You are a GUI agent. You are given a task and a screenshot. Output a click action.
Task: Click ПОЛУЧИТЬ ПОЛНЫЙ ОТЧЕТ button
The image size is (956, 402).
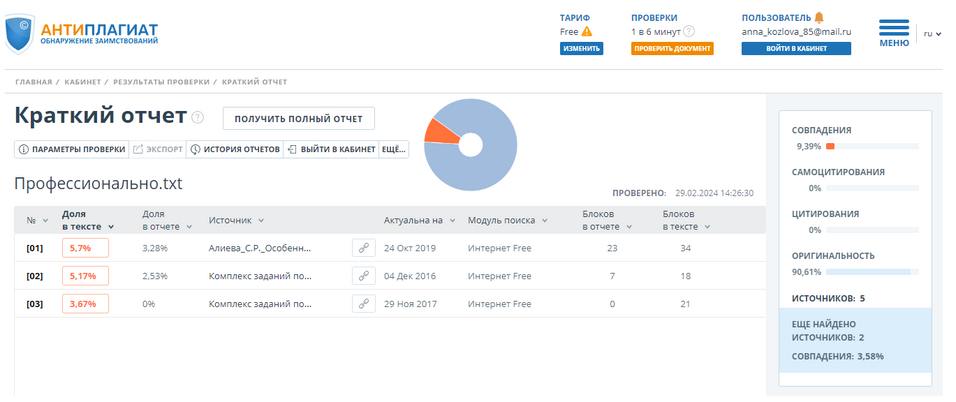tap(299, 118)
